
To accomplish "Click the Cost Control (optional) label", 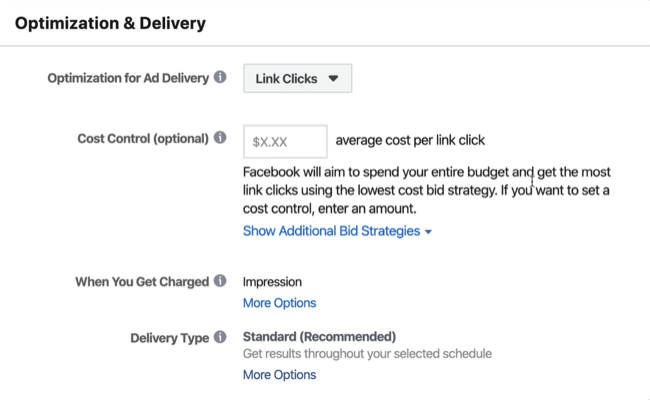I will (143, 138).
